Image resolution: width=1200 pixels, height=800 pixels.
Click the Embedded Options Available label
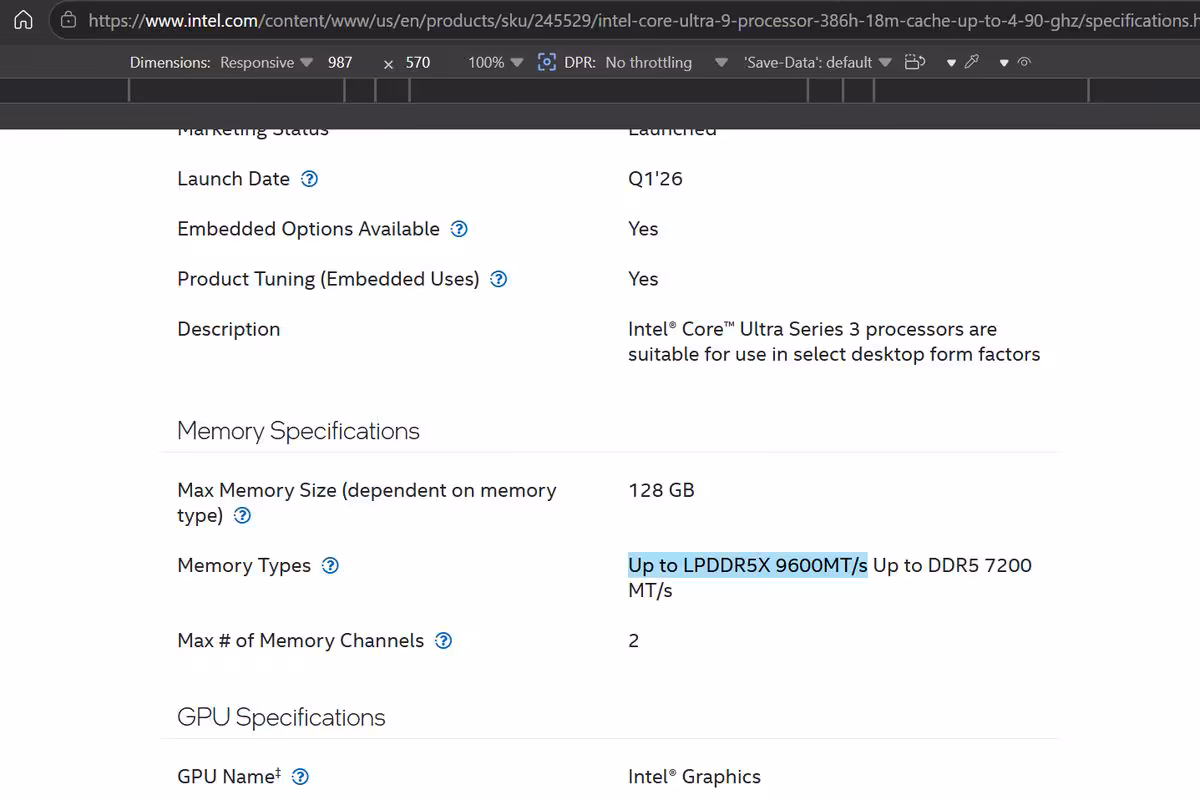click(x=308, y=229)
